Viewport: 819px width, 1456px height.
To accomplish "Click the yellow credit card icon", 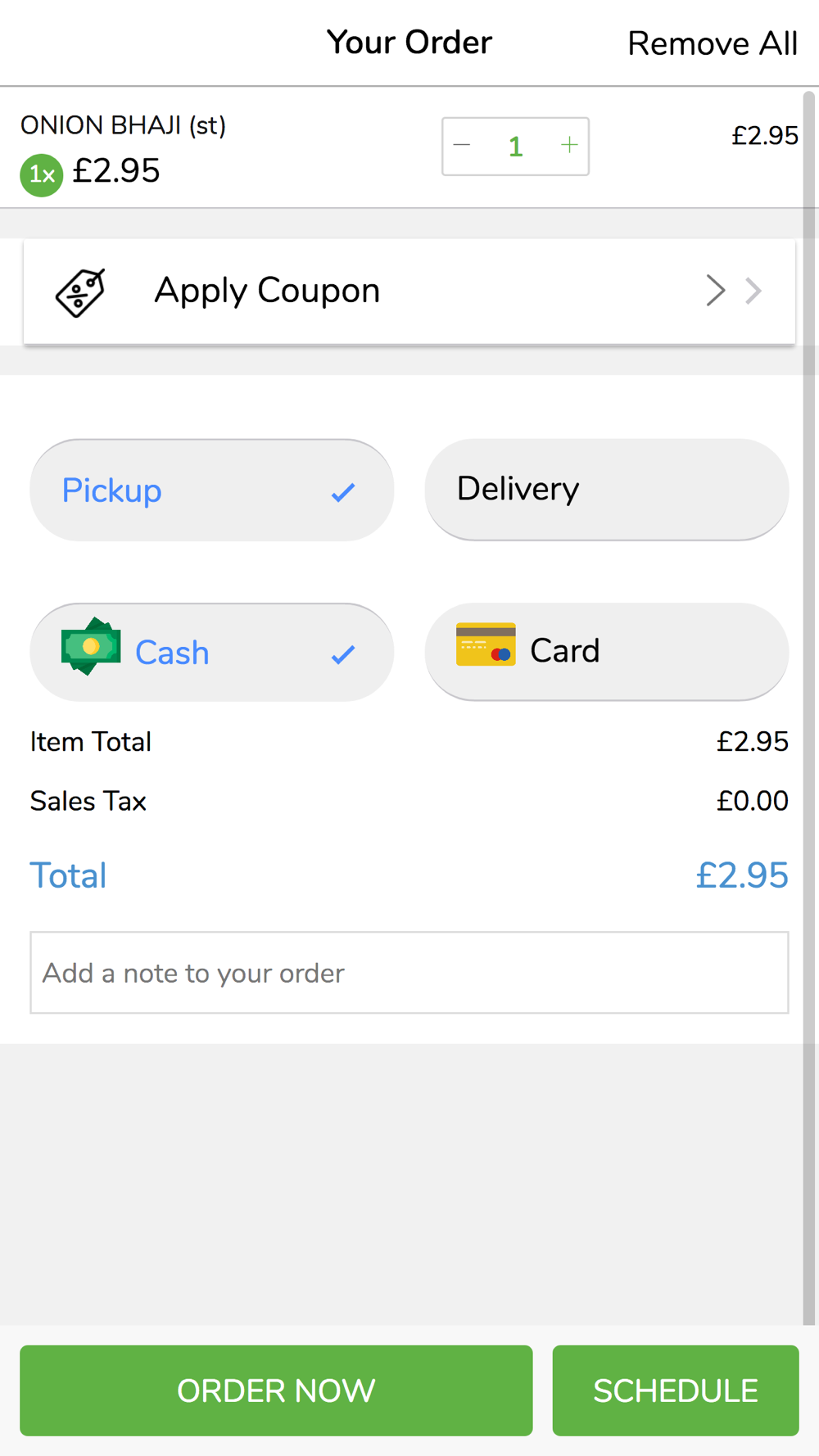I will [486, 644].
